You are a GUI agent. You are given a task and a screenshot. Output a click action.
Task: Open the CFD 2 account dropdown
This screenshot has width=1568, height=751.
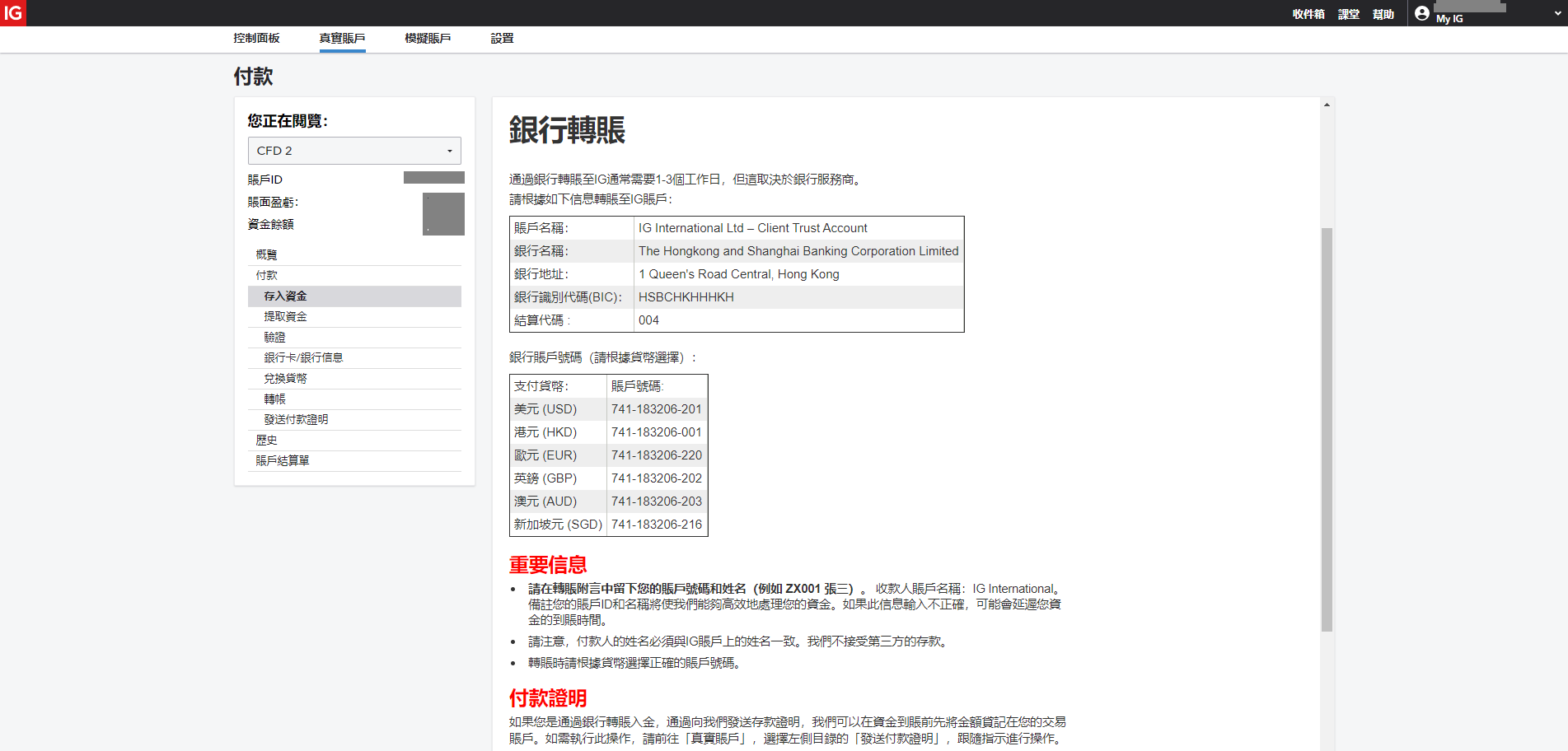point(354,151)
